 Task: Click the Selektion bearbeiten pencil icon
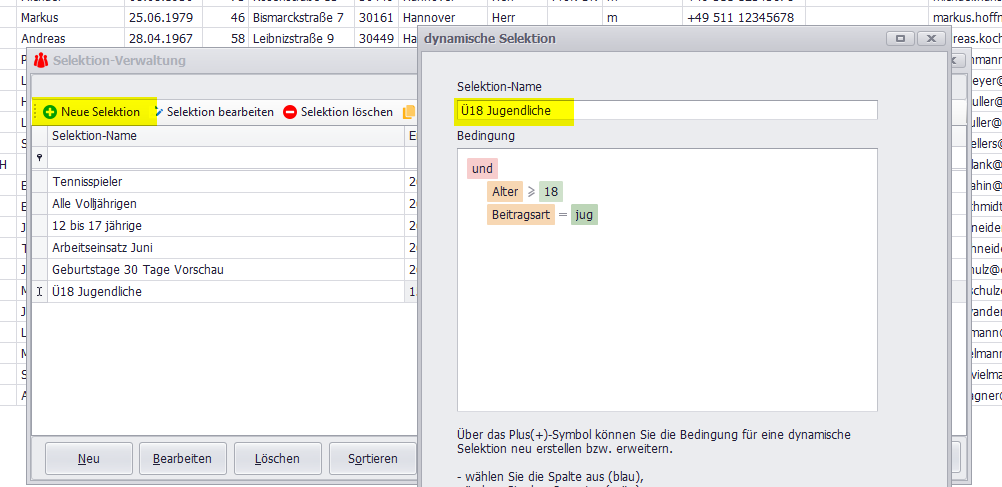tap(159, 112)
